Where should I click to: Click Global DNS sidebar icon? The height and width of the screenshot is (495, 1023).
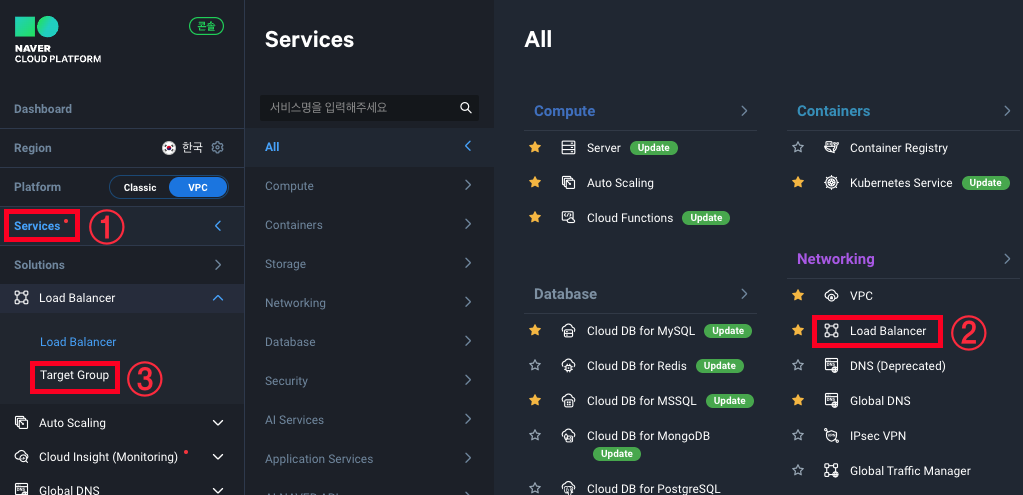[x=22, y=489]
